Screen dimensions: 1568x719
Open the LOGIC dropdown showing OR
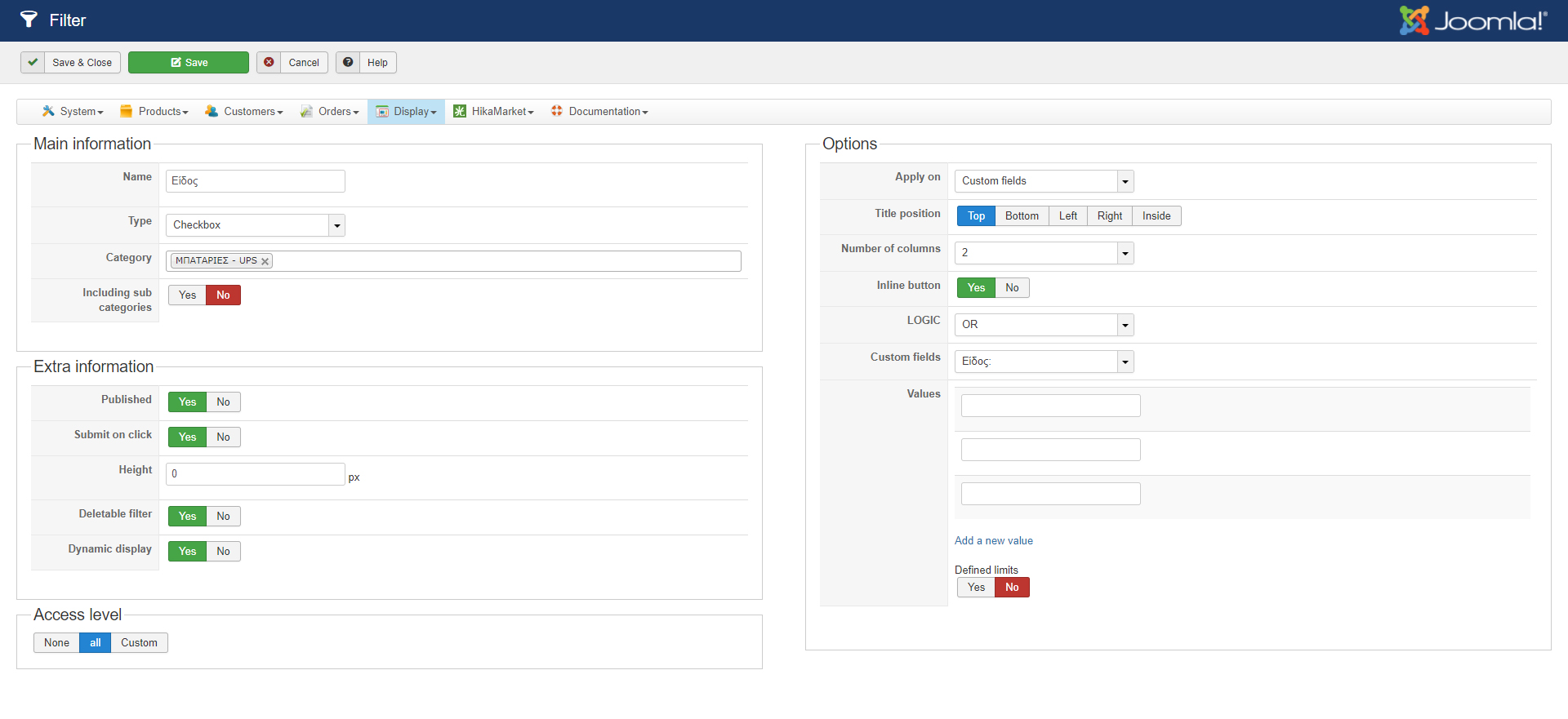click(x=1045, y=325)
